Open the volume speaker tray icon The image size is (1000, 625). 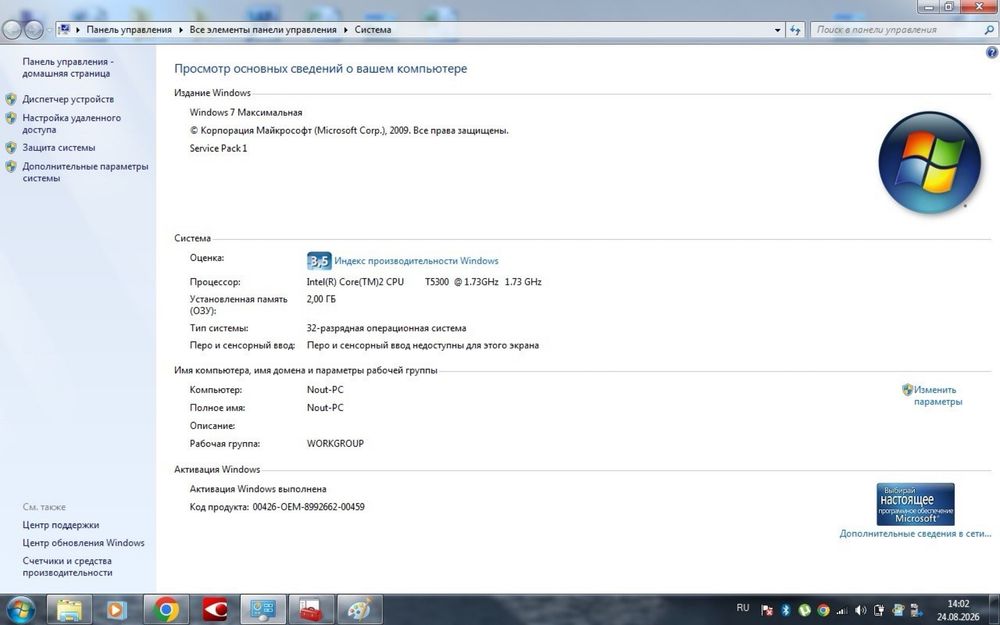click(860, 610)
